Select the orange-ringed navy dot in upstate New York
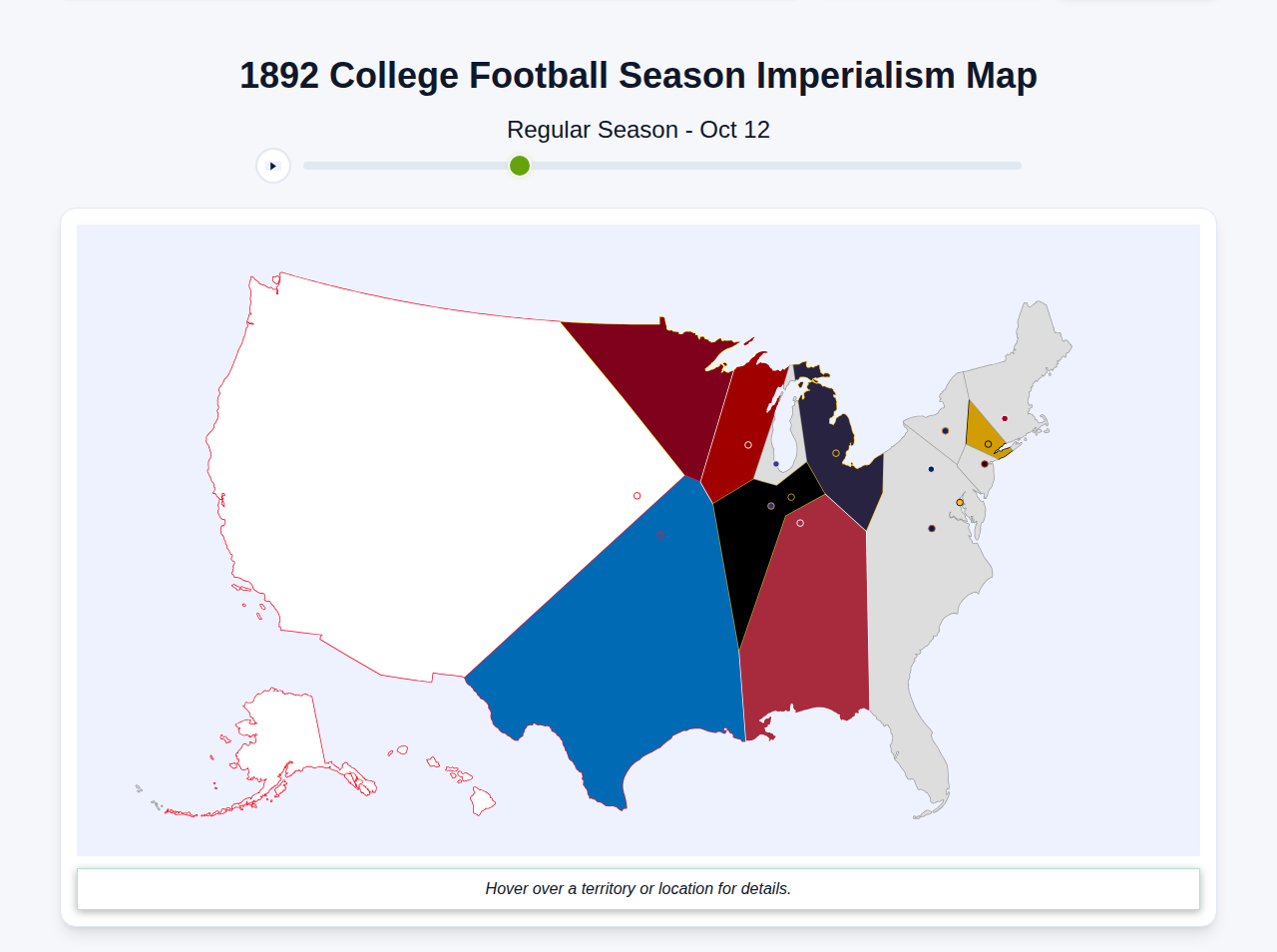This screenshot has width=1277, height=952. point(945,430)
